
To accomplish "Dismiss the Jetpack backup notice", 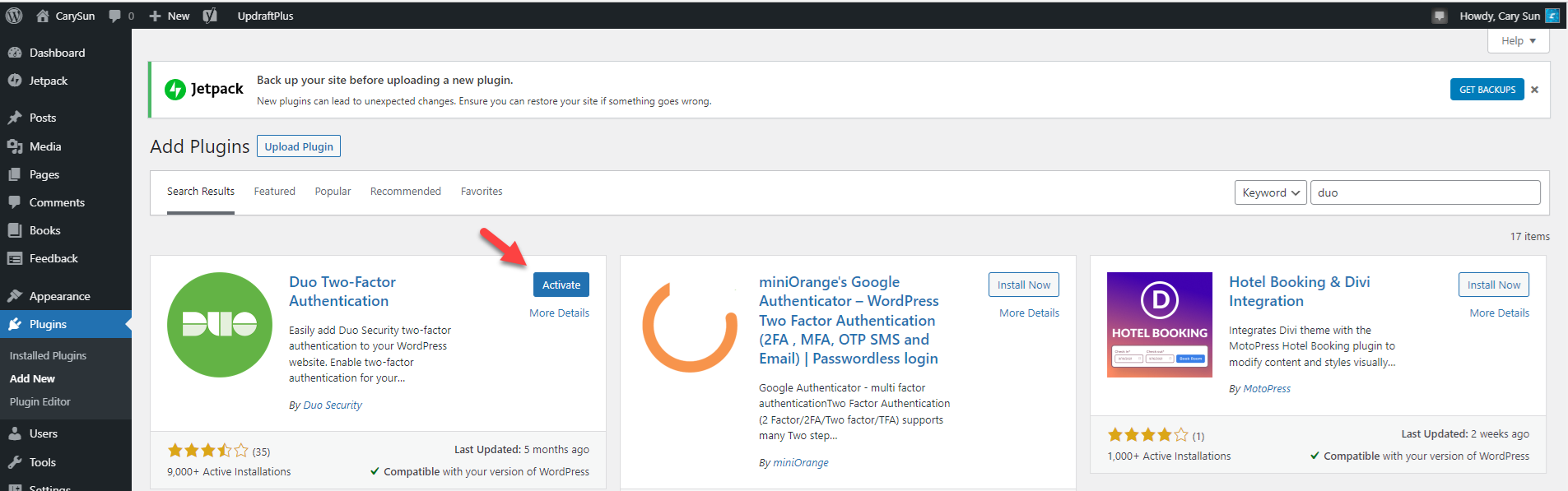I will [1534, 90].
